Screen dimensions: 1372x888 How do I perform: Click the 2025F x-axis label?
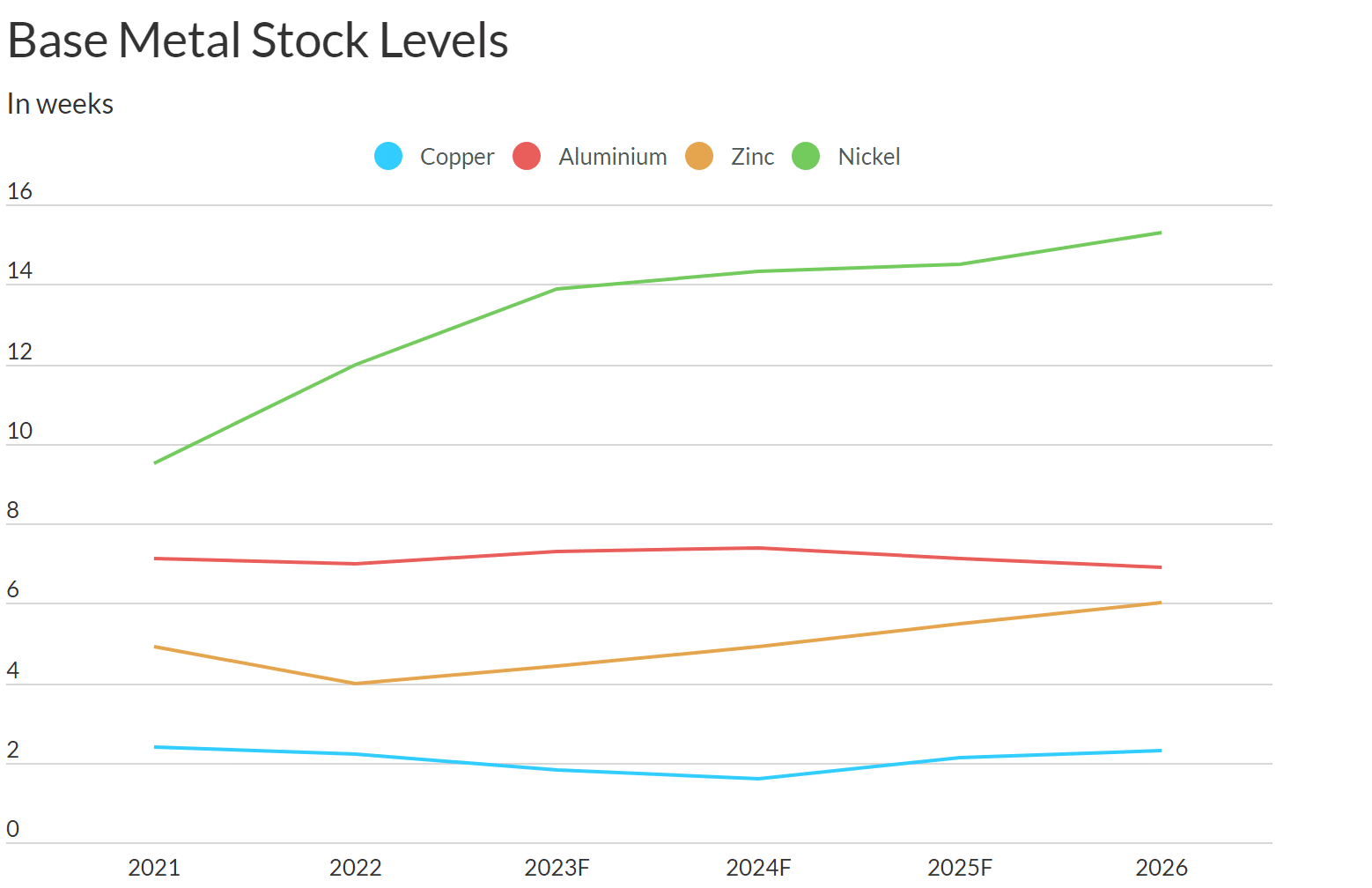[960, 868]
